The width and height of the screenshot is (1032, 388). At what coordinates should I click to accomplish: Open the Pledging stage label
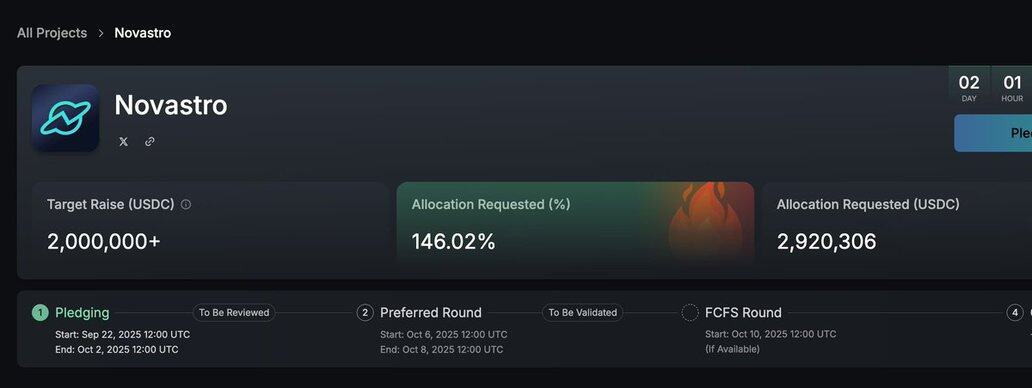pyautogui.click(x=82, y=313)
